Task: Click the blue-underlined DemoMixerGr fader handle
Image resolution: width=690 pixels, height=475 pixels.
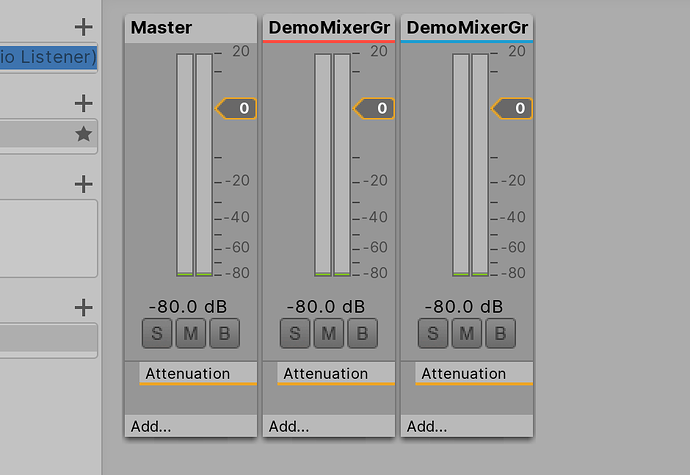Action: [x=512, y=108]
